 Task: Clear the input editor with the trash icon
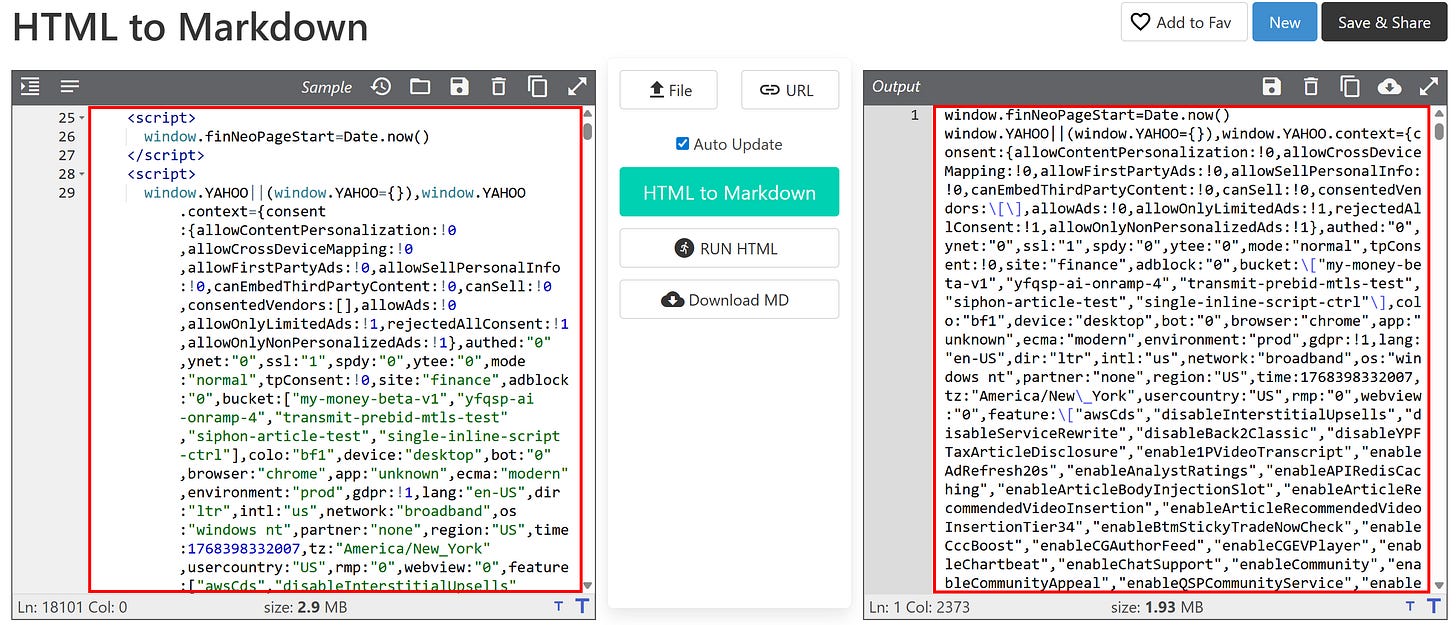pyautogui.click(x=499, y=87)
